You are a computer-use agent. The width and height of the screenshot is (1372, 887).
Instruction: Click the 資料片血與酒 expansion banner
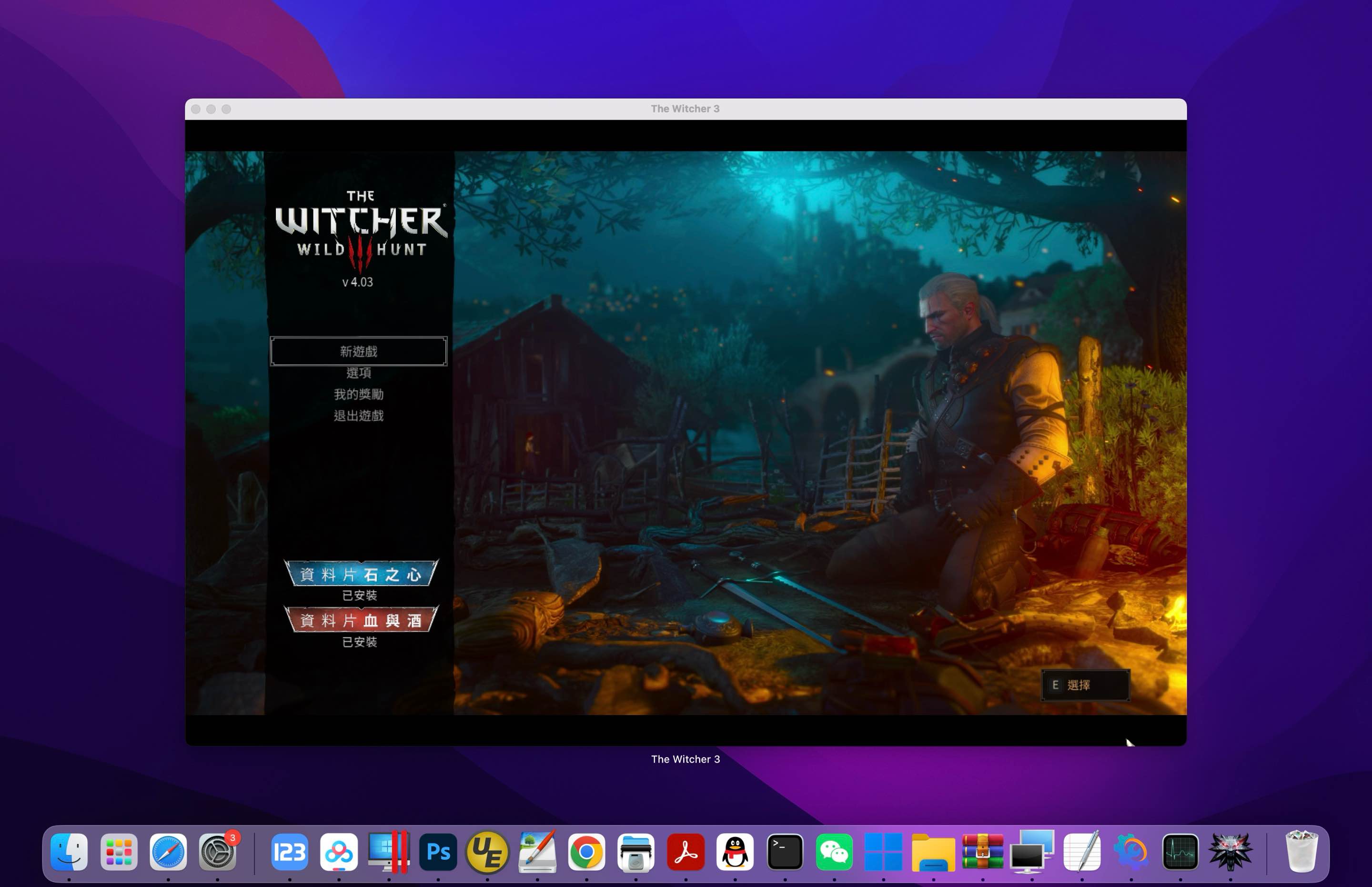[361, 619]
